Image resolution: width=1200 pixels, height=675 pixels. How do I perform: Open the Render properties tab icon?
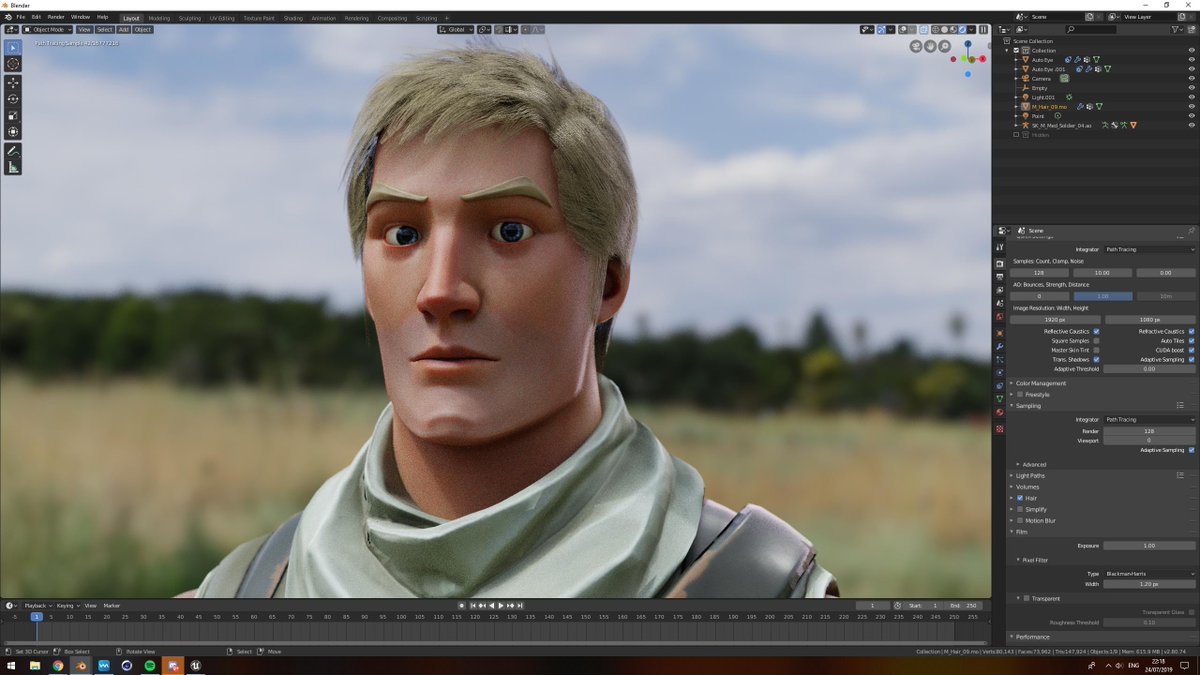click(1000, 263)
